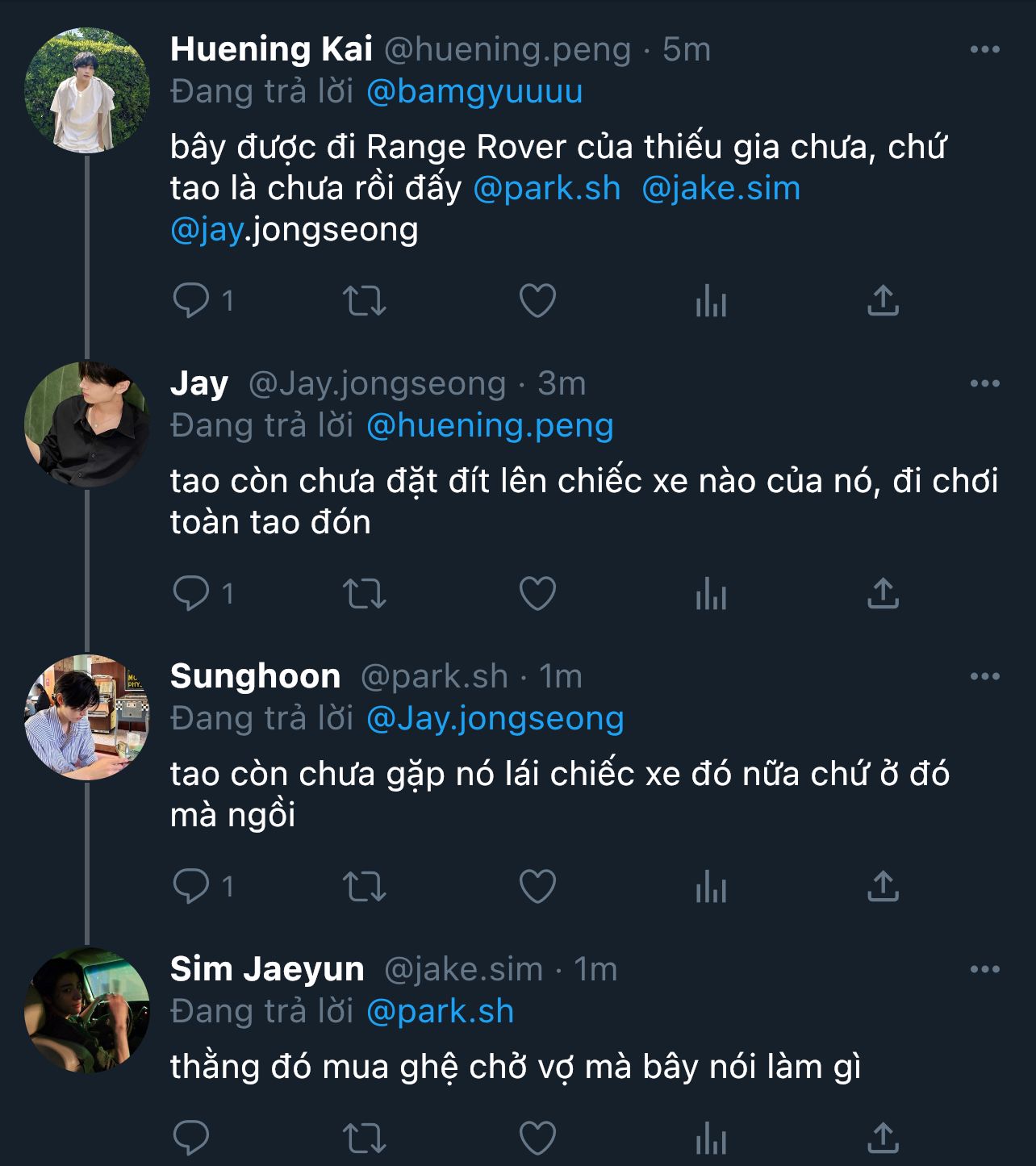Screen dimensions: 1036x1166
Task: Open the @bamgyuuuu mention link
Action: [474, 92]
